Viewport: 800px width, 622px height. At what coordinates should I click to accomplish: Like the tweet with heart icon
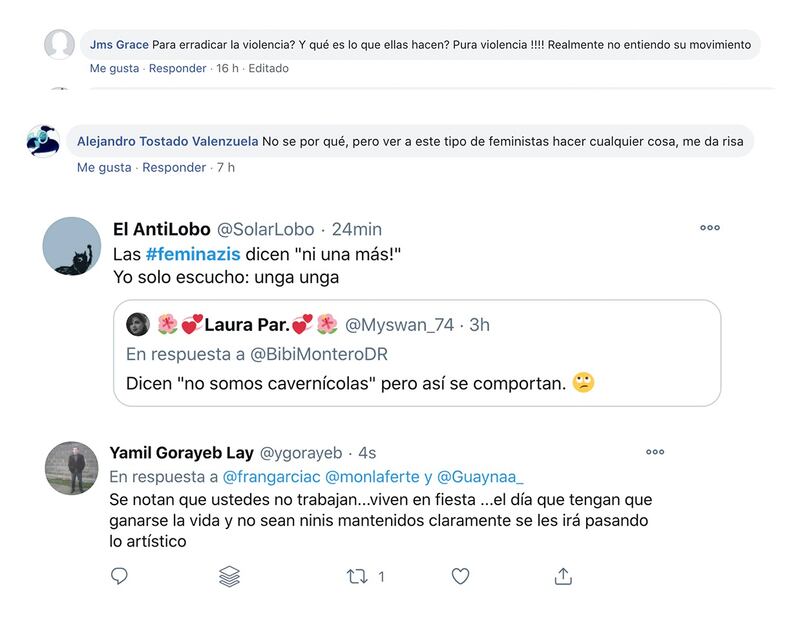click(x=460, y=576)
